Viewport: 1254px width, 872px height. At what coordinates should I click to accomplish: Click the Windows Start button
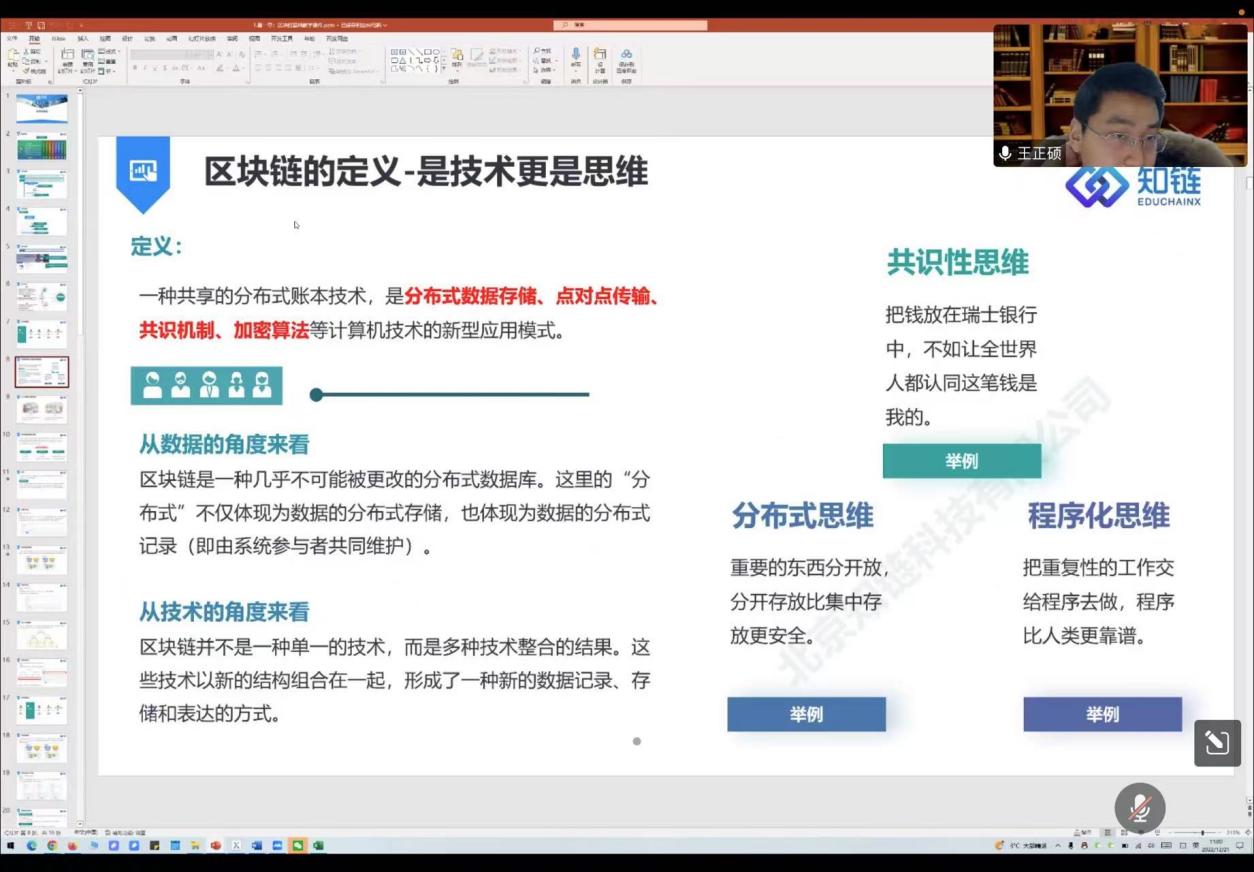point(11,846)
